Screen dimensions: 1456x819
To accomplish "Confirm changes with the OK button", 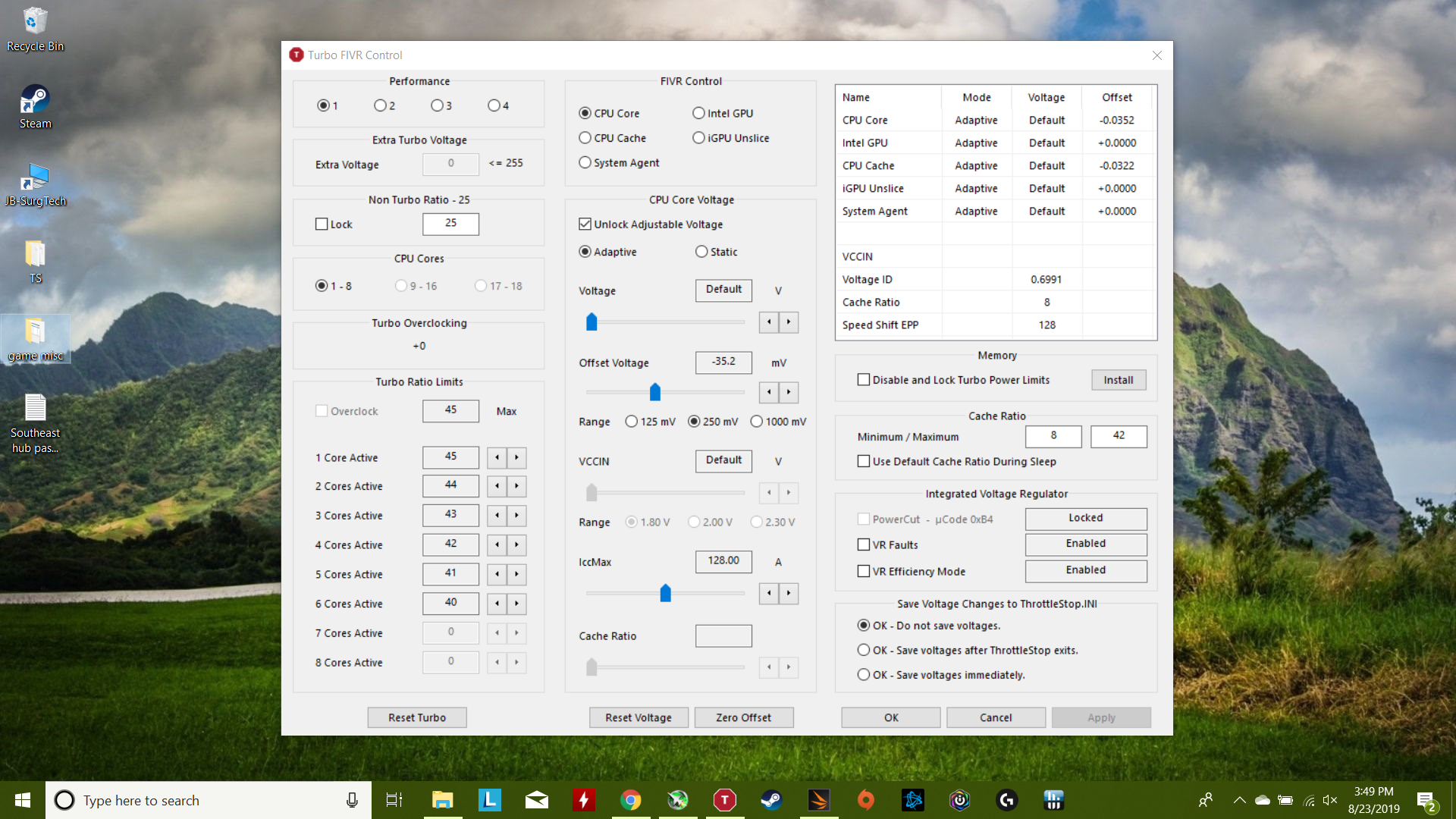I will tap(891, 717).
